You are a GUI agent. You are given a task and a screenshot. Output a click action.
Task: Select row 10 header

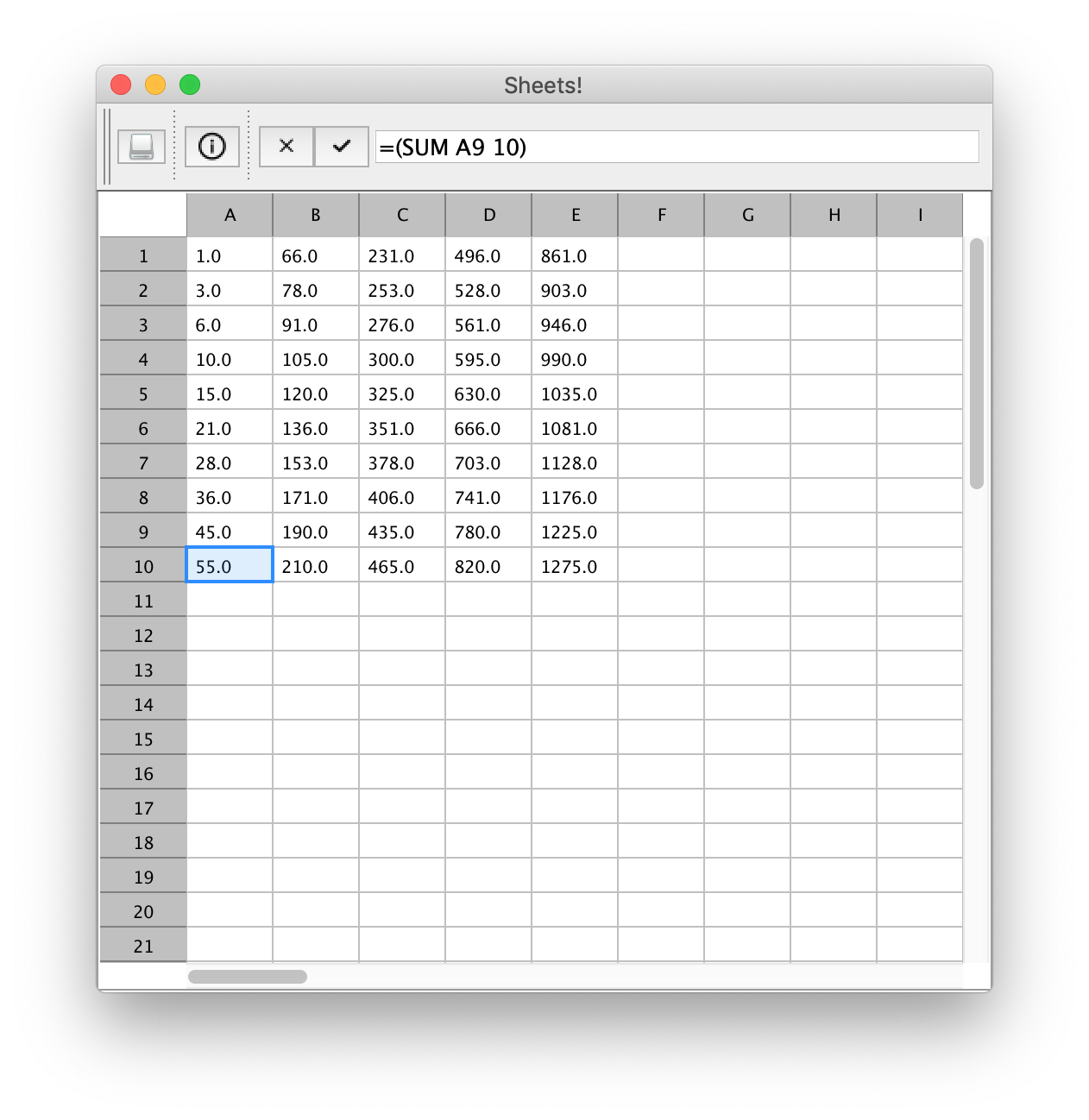tap(143, 566)
